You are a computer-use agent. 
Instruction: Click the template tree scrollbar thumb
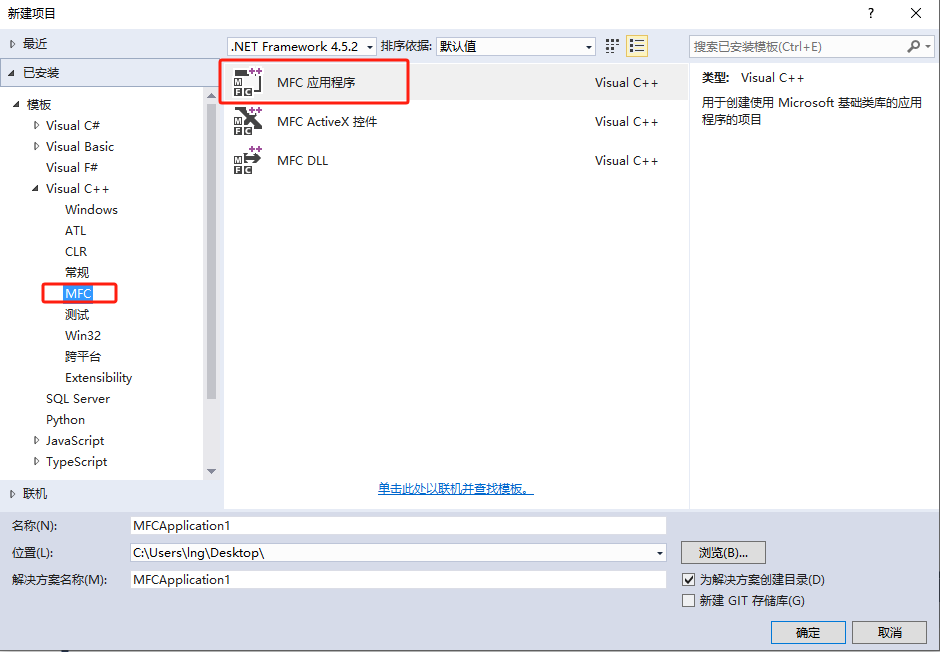coord(211,251)
